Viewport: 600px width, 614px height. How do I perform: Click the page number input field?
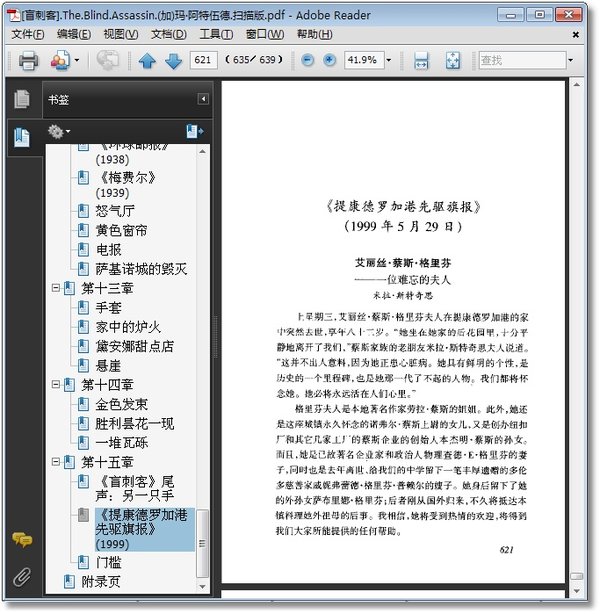click(x=203, y=60)
